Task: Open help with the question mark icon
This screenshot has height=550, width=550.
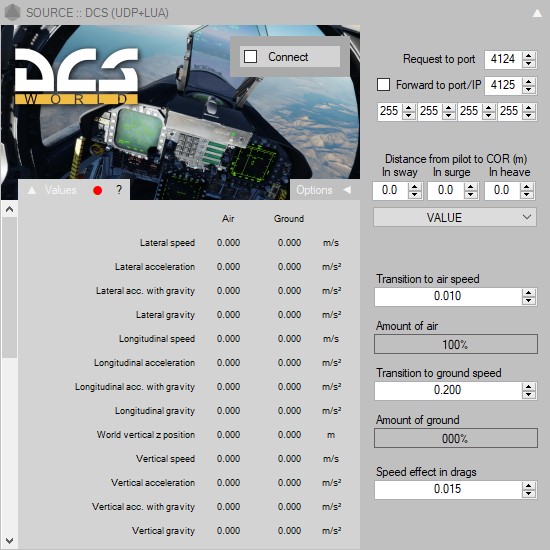Action: tap(119, 190)
